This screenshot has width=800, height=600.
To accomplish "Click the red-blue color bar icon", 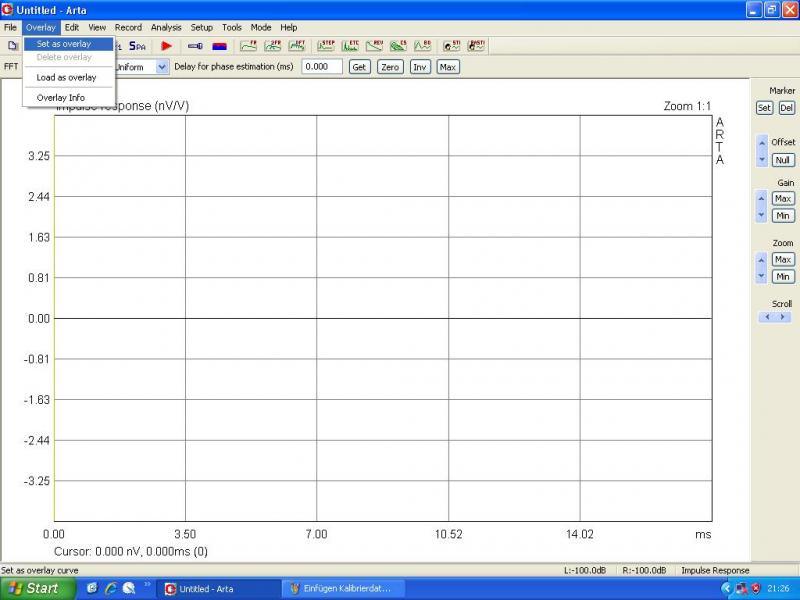I will [x=219, y=46].
